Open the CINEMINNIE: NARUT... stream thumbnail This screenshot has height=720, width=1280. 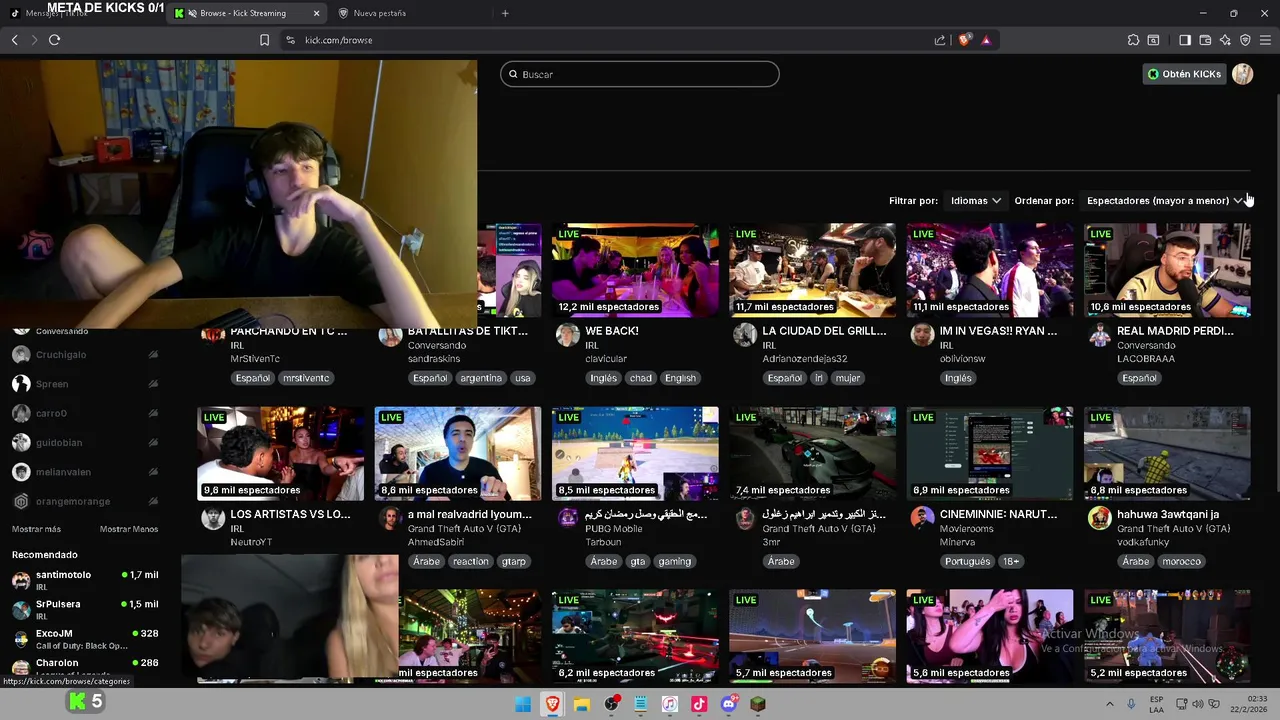pos(990,453)
